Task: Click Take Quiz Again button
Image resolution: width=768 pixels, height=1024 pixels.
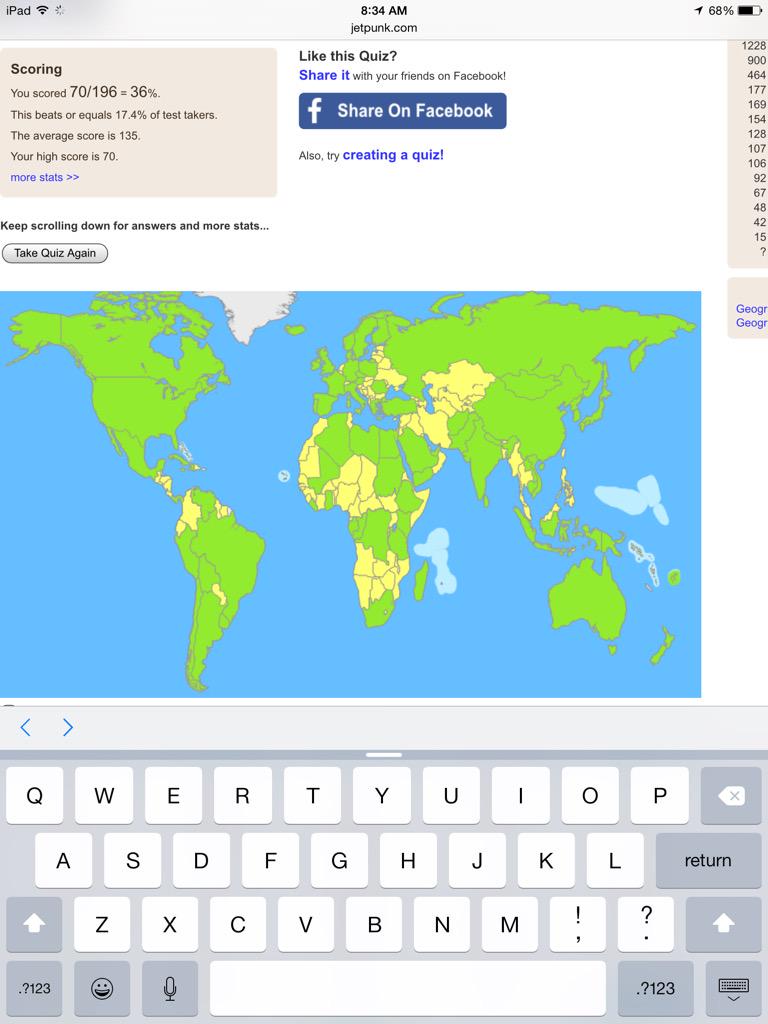Action: point(55,253)
